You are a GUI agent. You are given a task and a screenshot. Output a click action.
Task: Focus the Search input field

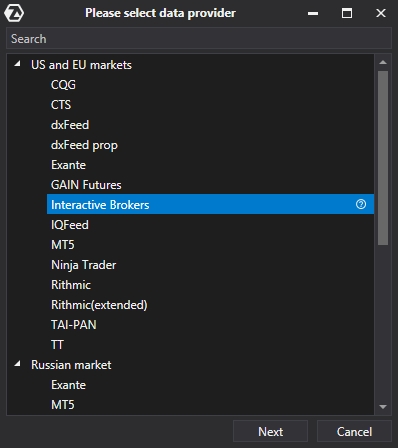[x=199, y=39]
